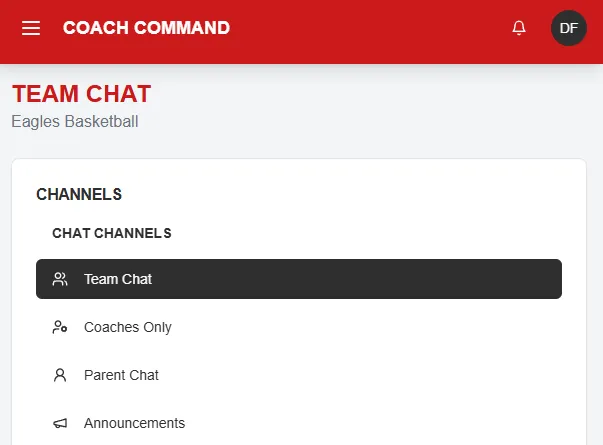Click the CHANNELS card heading

click(79, 194)
